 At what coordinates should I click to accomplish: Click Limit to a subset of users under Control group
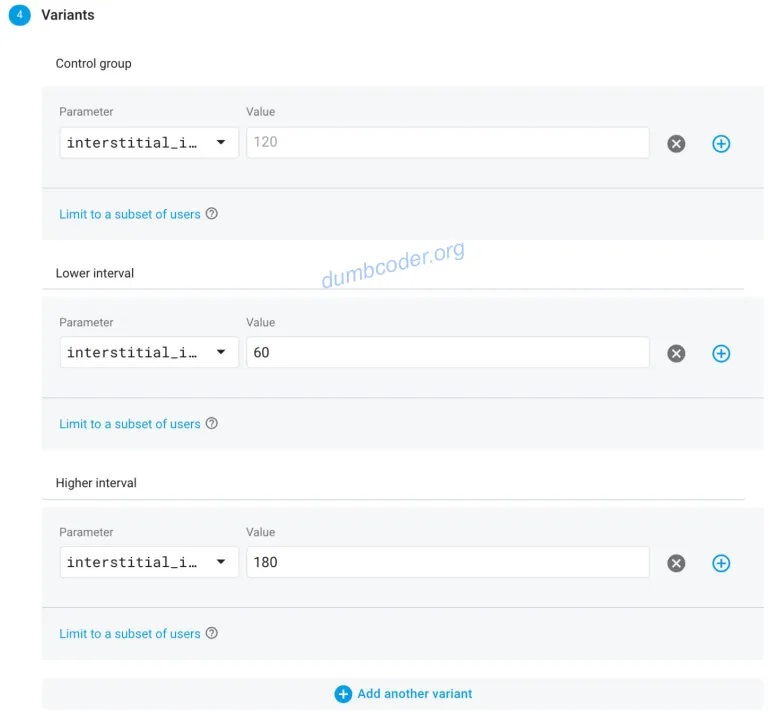coord(130,214)
